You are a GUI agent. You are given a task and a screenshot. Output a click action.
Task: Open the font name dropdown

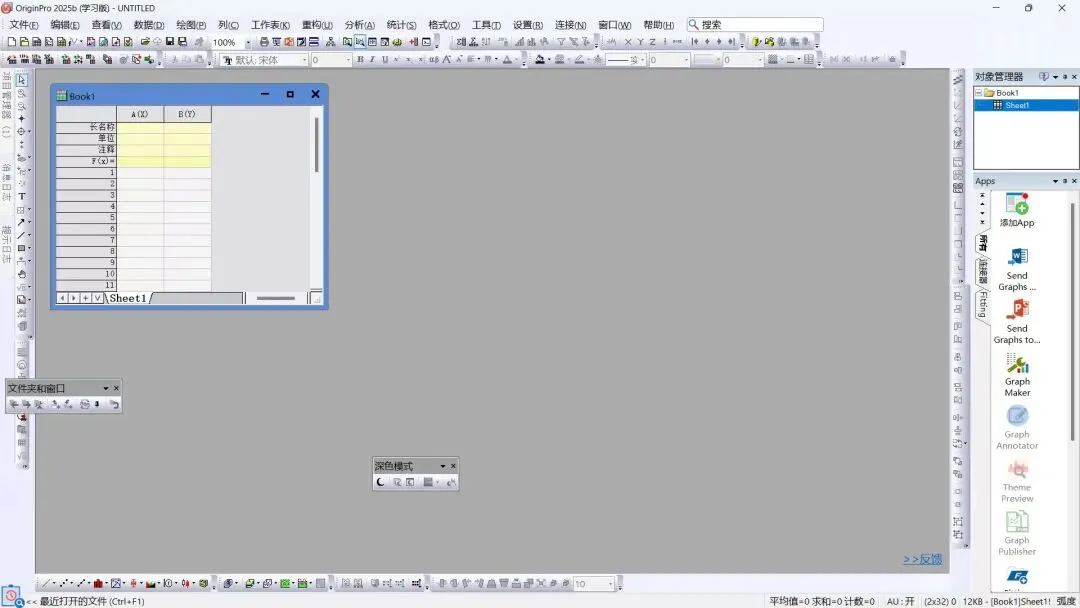tap(304, 60)
